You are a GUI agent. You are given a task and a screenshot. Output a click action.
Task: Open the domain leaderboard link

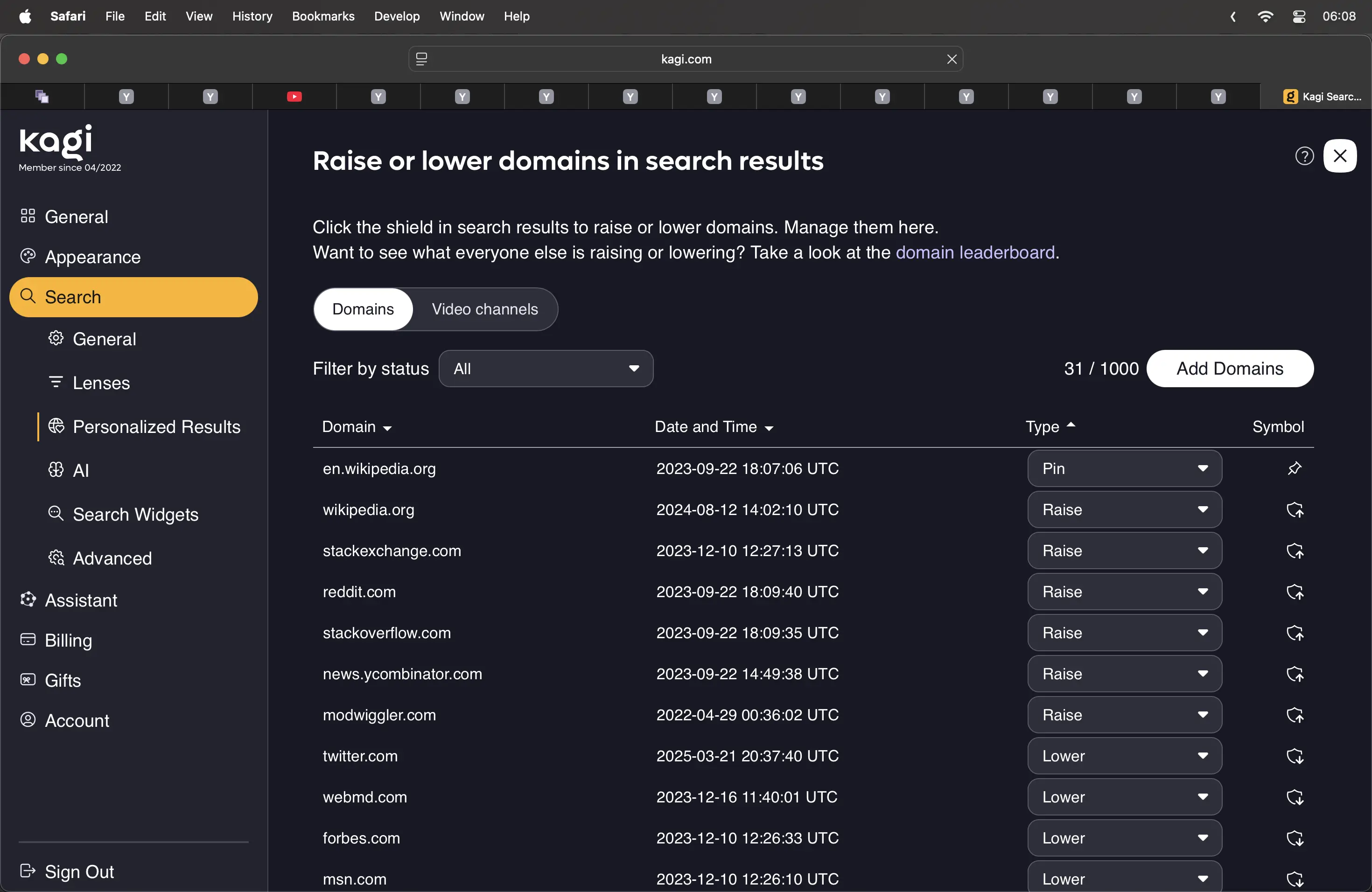[975, 252]
